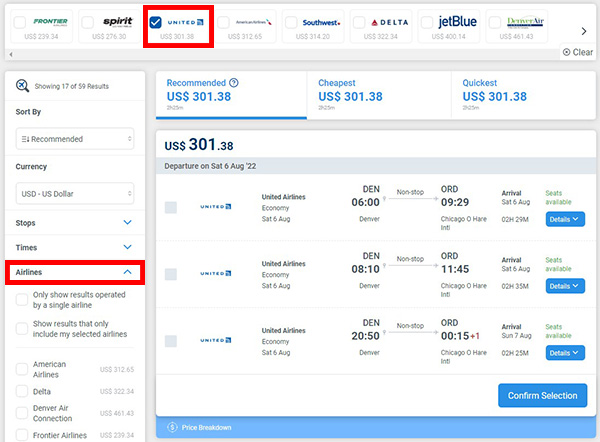Viewport: 600px width, 442px height.
Task: Click United logo on 06:00 flight row
Action: 216,207
